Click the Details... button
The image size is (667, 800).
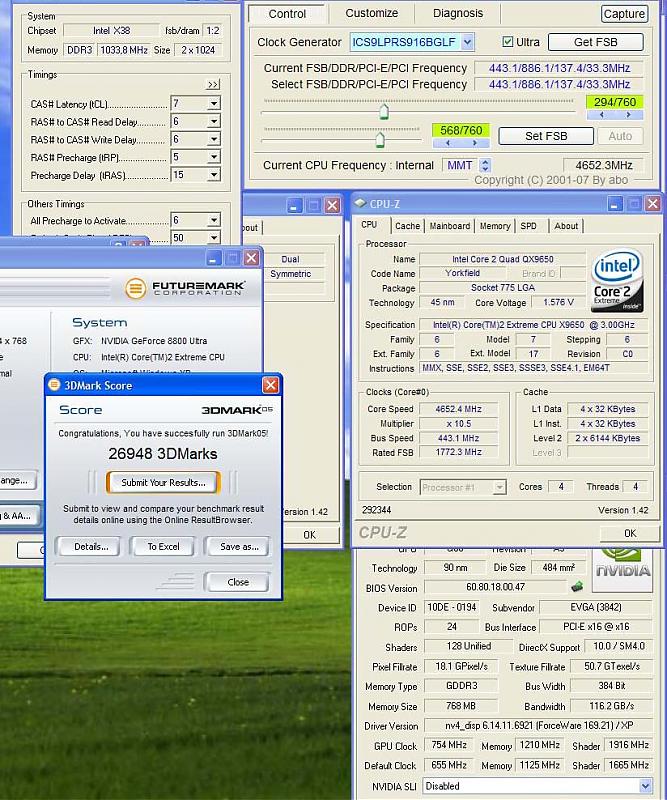[91, 546]
